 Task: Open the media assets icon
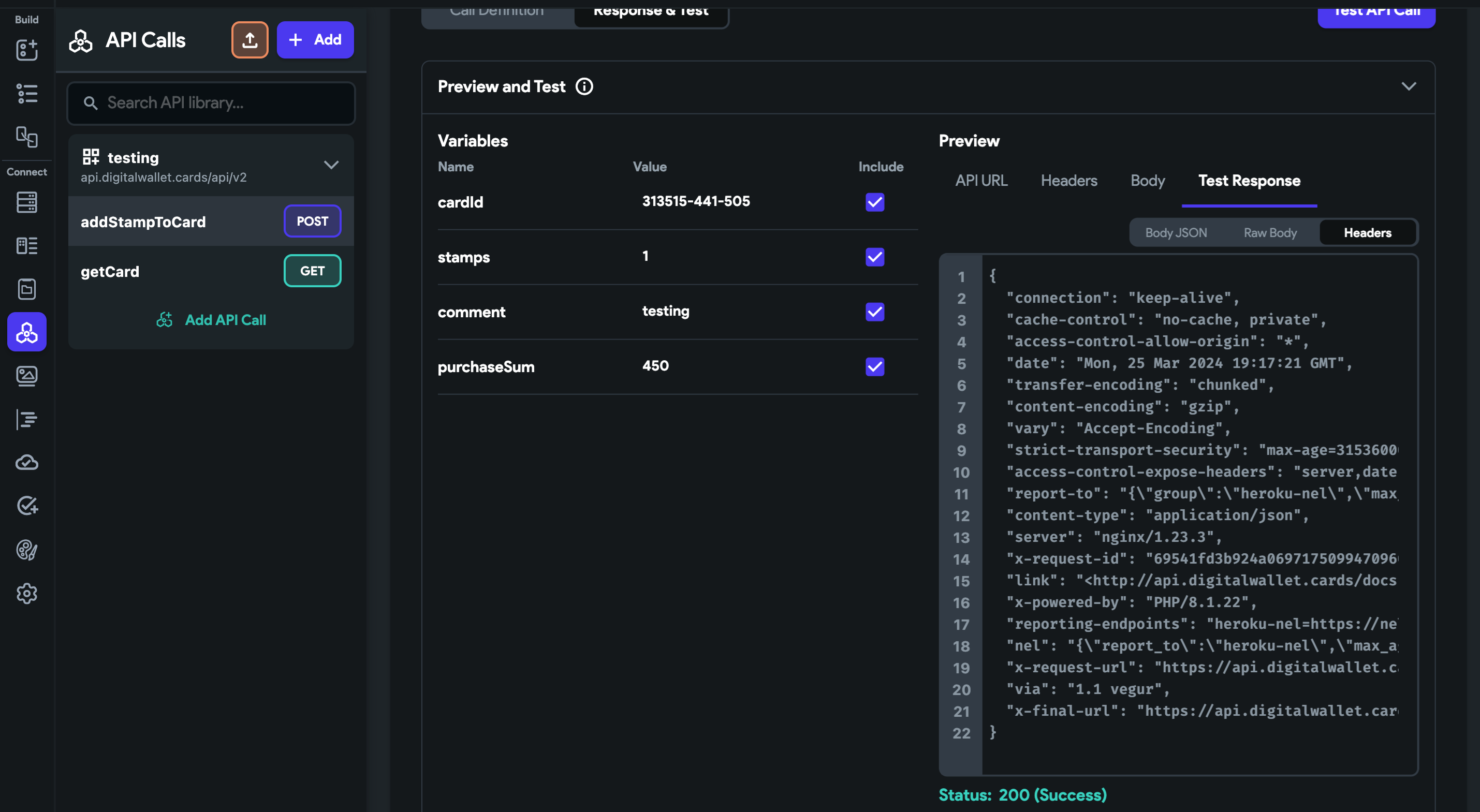(x=26, y=376)
